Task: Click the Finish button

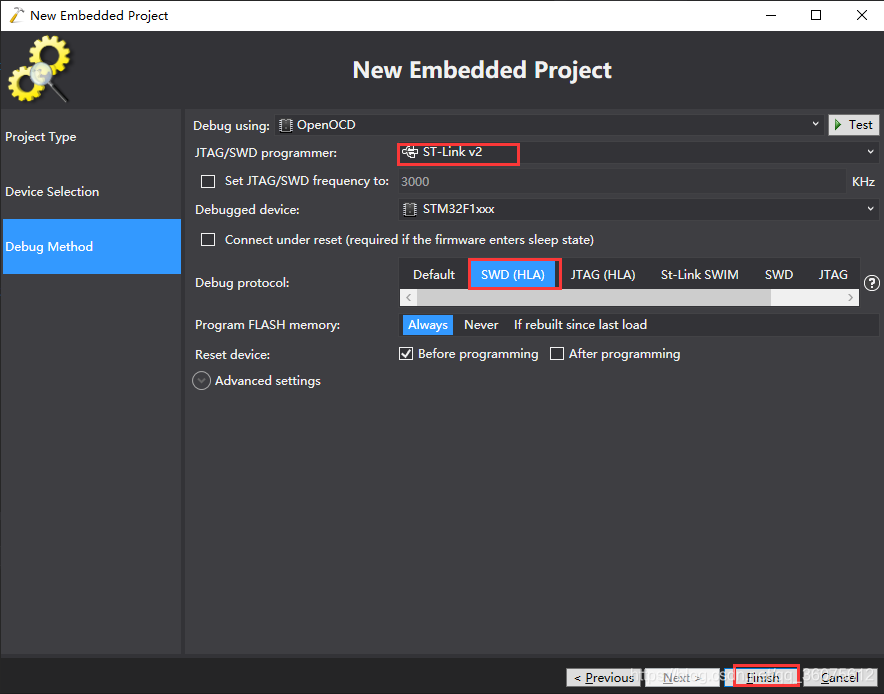Action: (763, 677)
